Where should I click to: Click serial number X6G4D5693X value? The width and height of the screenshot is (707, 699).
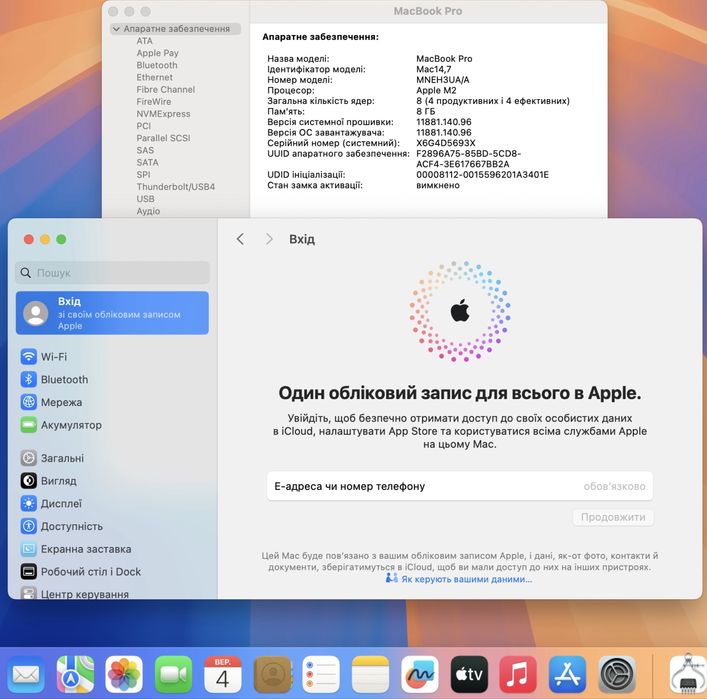445,143
